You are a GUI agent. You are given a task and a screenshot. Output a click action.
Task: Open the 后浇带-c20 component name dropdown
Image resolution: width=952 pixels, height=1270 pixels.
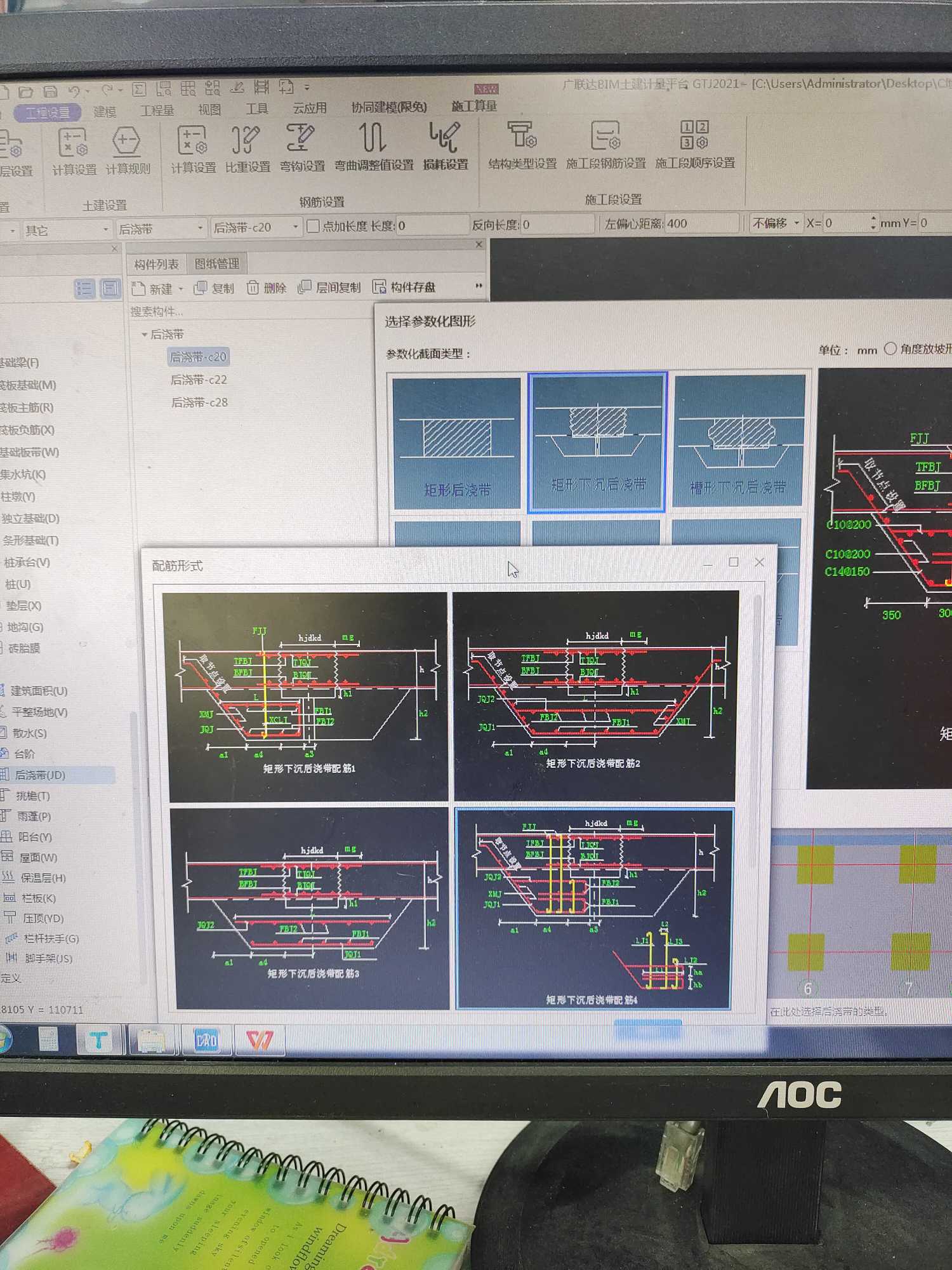click(x=256, y=227)
